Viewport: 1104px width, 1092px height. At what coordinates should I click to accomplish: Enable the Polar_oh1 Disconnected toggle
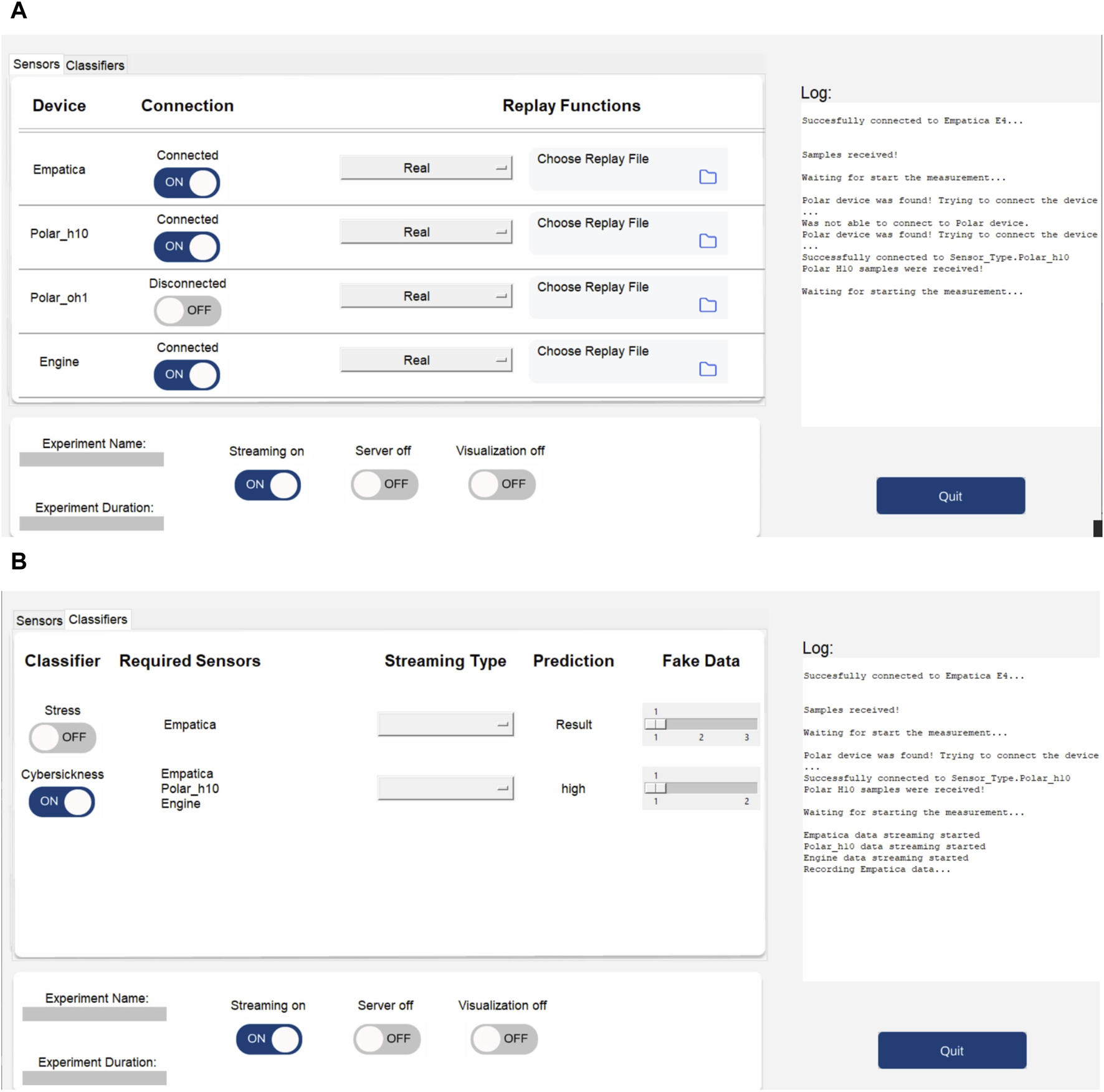pyautogui.click(x=187, y=310)
